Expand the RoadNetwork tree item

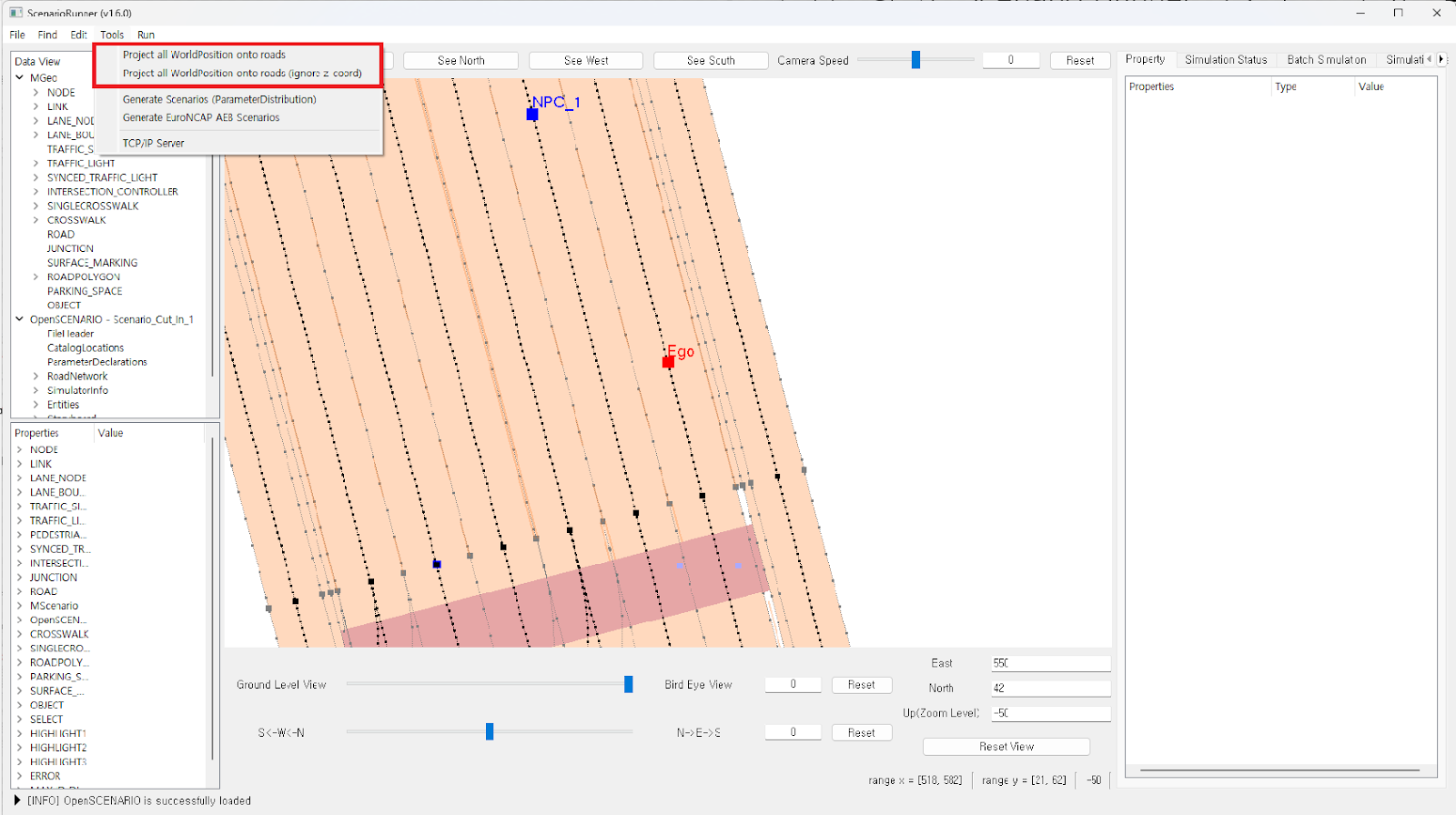pyautogui.click(x=36, y=377)
